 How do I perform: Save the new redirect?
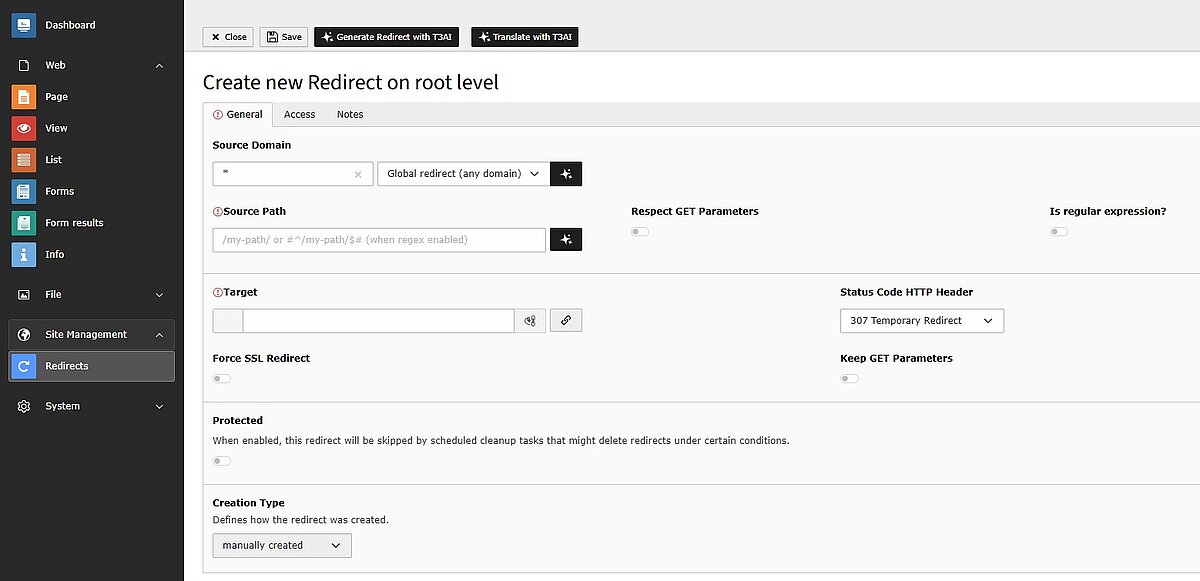tap(284, 36)
